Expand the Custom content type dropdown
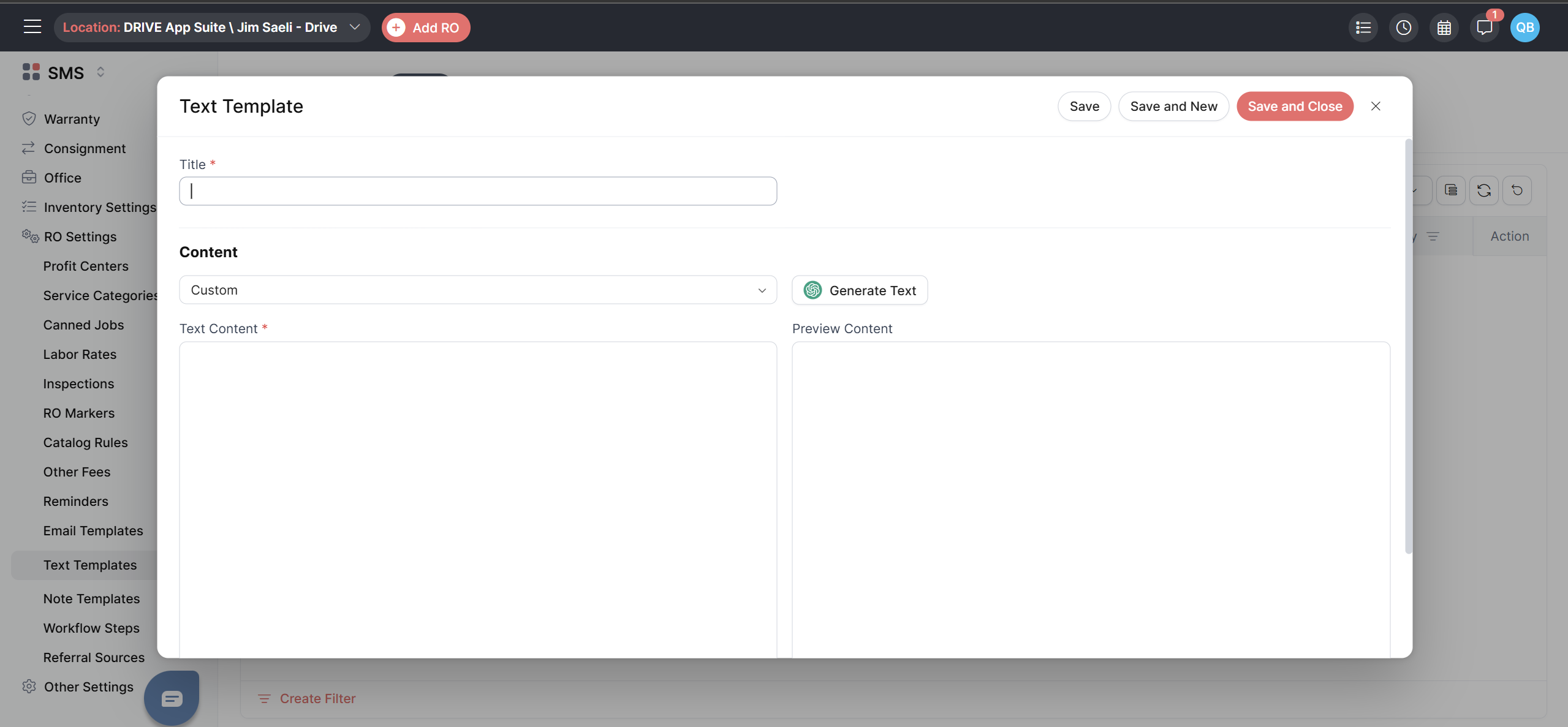This screenshot has width=1568, height=727. (477, 290)
